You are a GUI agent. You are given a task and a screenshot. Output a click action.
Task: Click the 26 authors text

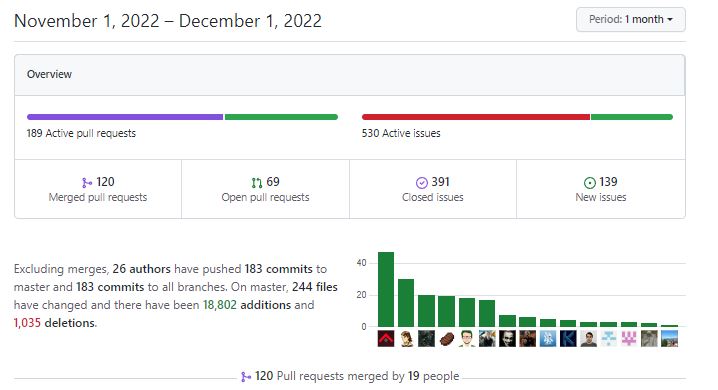[141, 269]
